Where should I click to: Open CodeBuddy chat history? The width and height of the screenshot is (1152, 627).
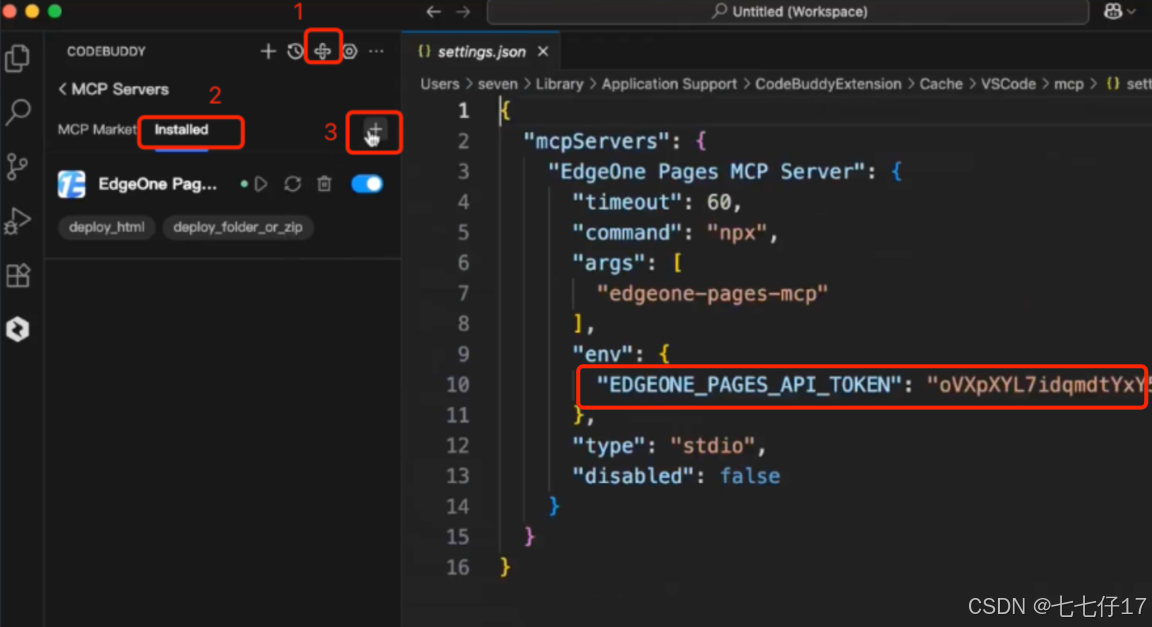[295, 51]
